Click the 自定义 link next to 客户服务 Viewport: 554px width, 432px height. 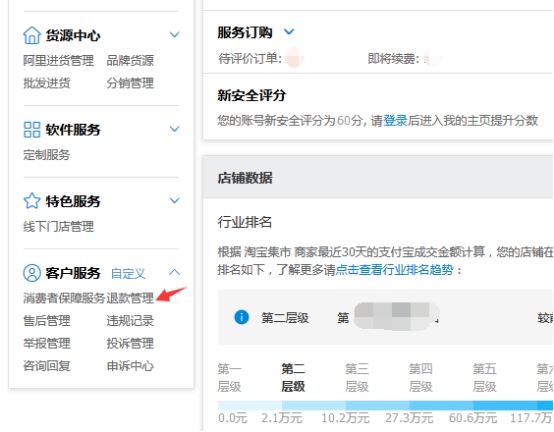point(128,273)
